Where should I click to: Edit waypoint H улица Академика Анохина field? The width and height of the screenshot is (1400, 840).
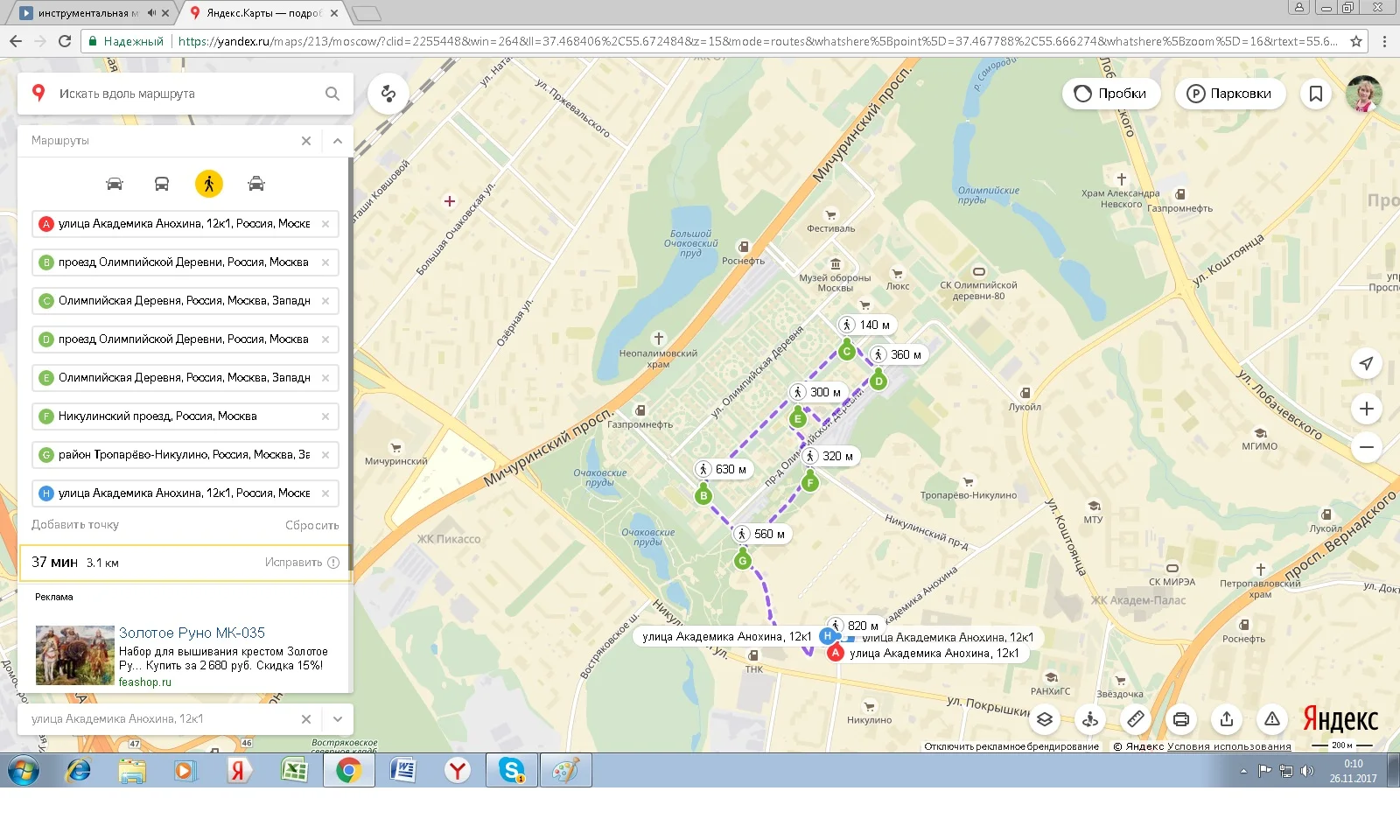pos(185,493)
